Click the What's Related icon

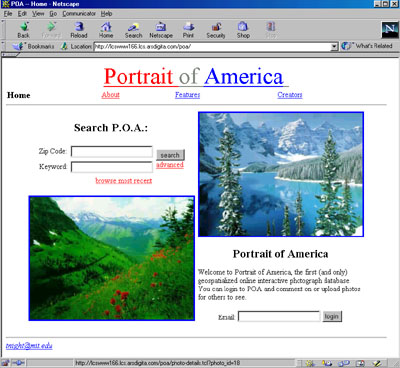pyautogui.click(x=346, y=46)
